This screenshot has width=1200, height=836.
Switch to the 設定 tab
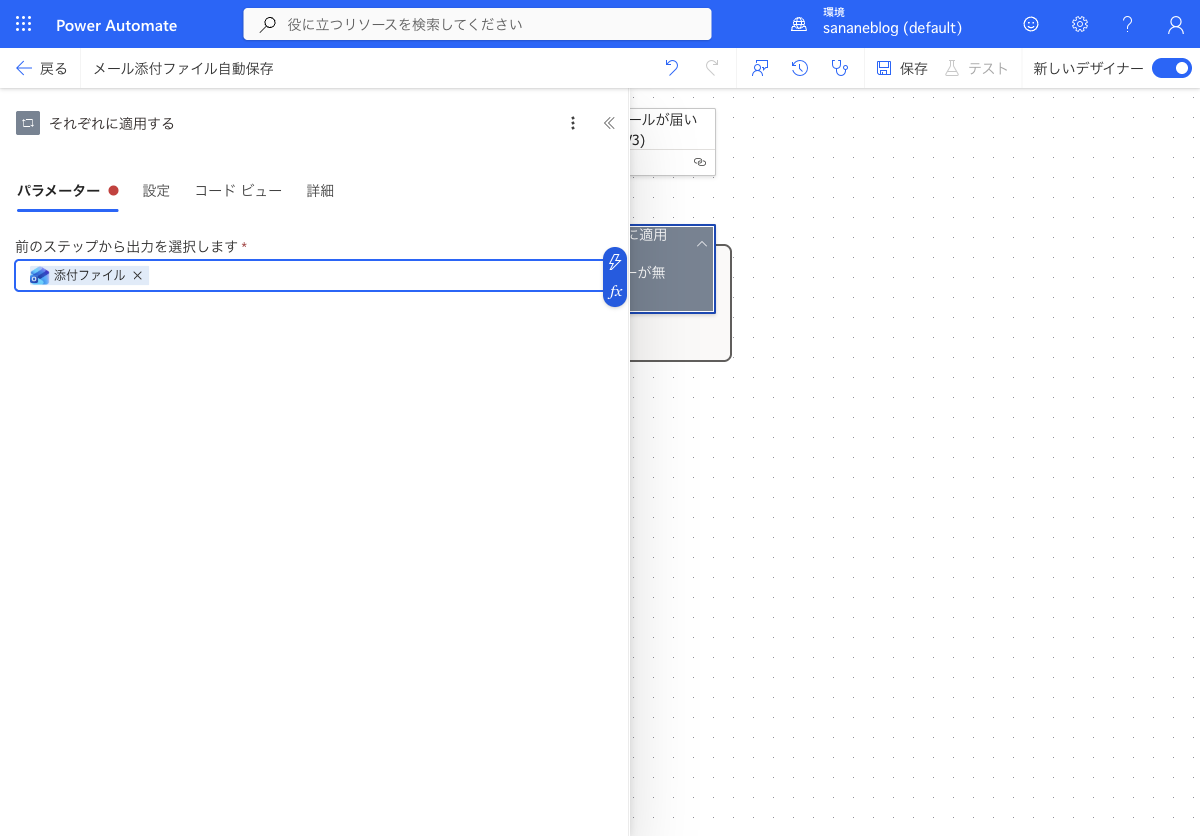click(x=156, y=191)
